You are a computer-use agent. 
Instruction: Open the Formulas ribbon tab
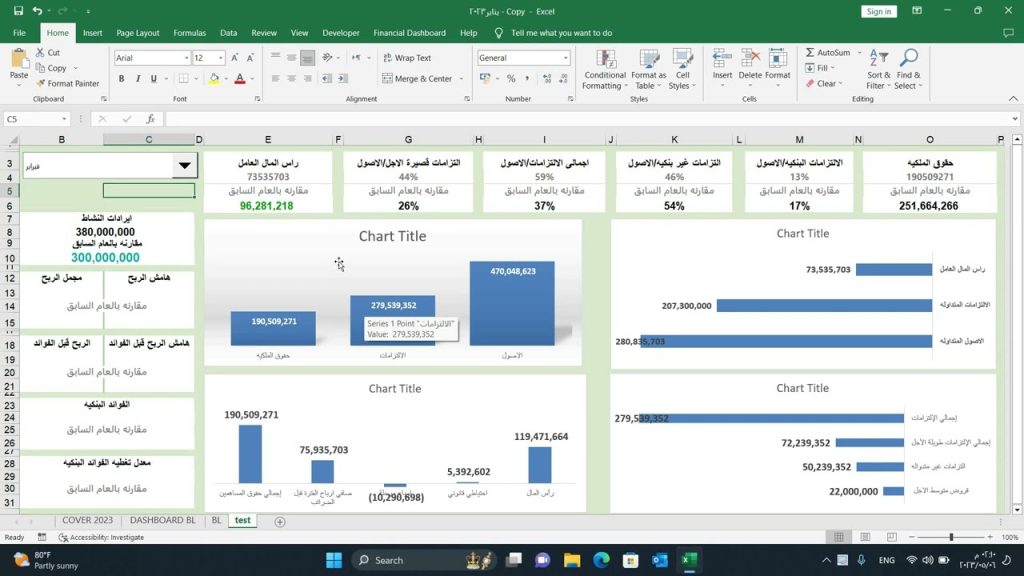coord(189,33)
